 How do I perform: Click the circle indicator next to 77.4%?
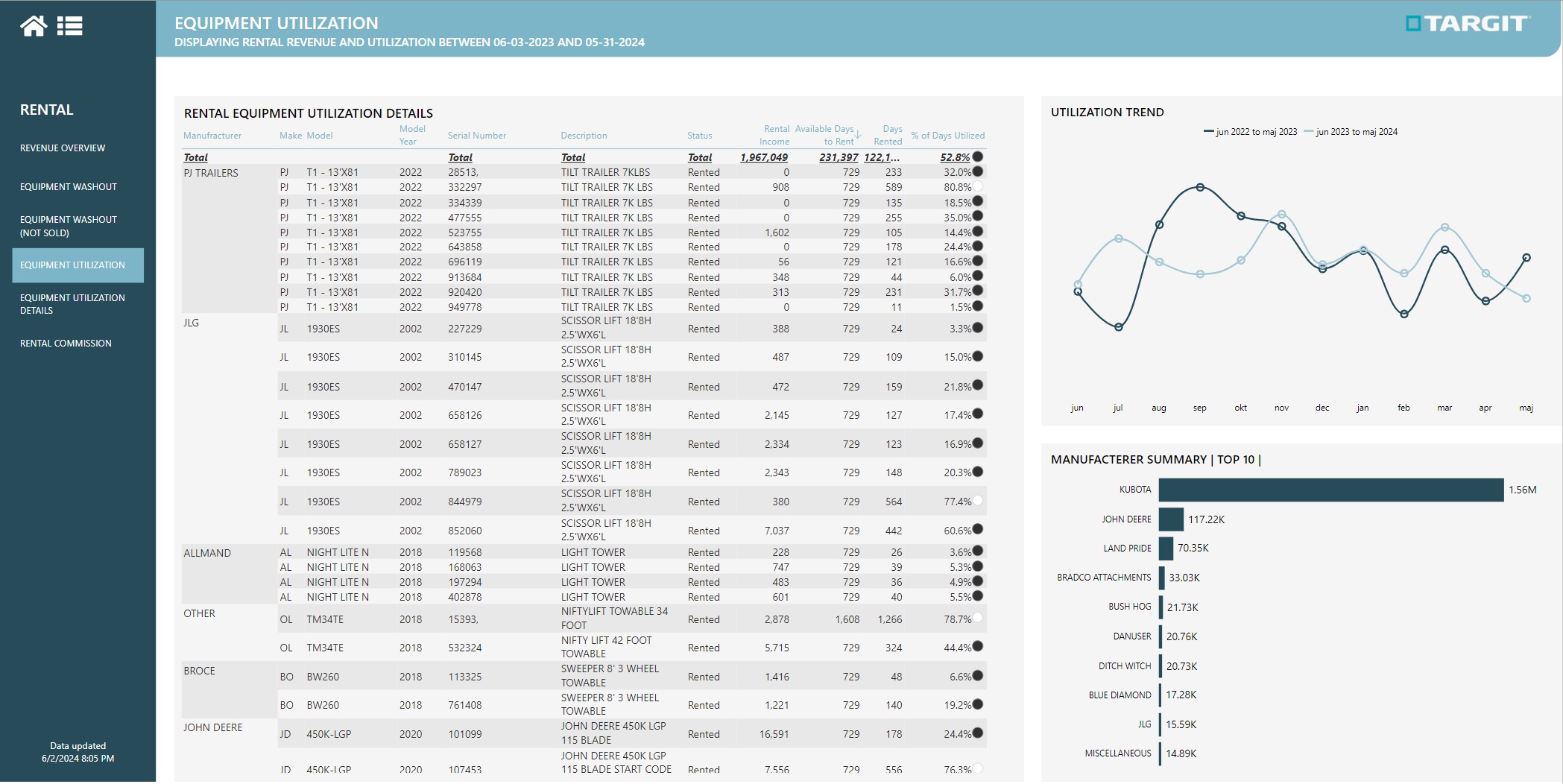point(977,501)
